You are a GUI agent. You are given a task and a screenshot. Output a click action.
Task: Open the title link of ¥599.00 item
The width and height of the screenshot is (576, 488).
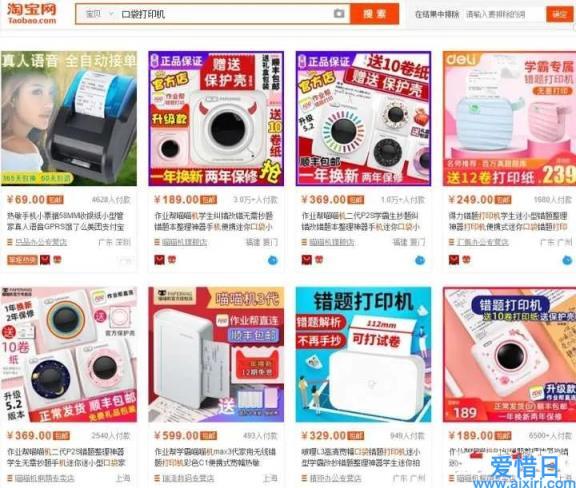214,457
